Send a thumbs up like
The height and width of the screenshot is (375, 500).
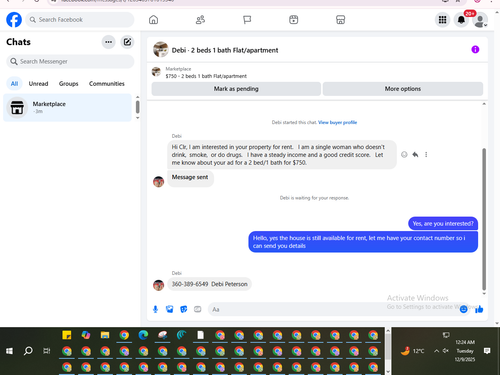(x=479, y=309)
